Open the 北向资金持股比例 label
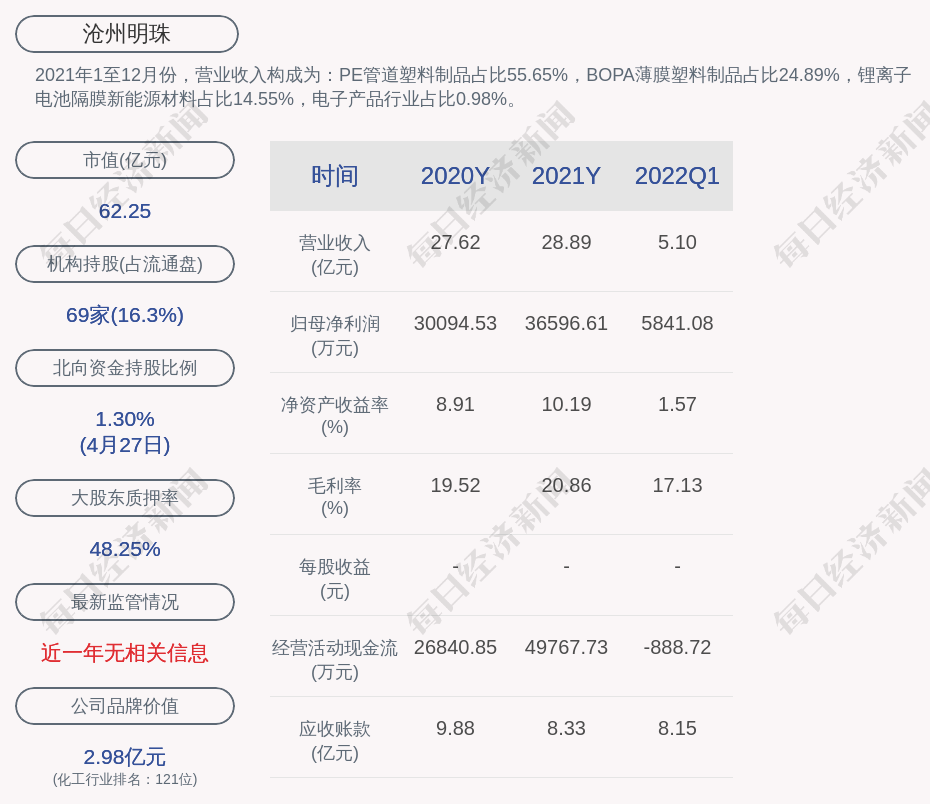Screen dimensions: 930x804 click(x=125, y=368)
